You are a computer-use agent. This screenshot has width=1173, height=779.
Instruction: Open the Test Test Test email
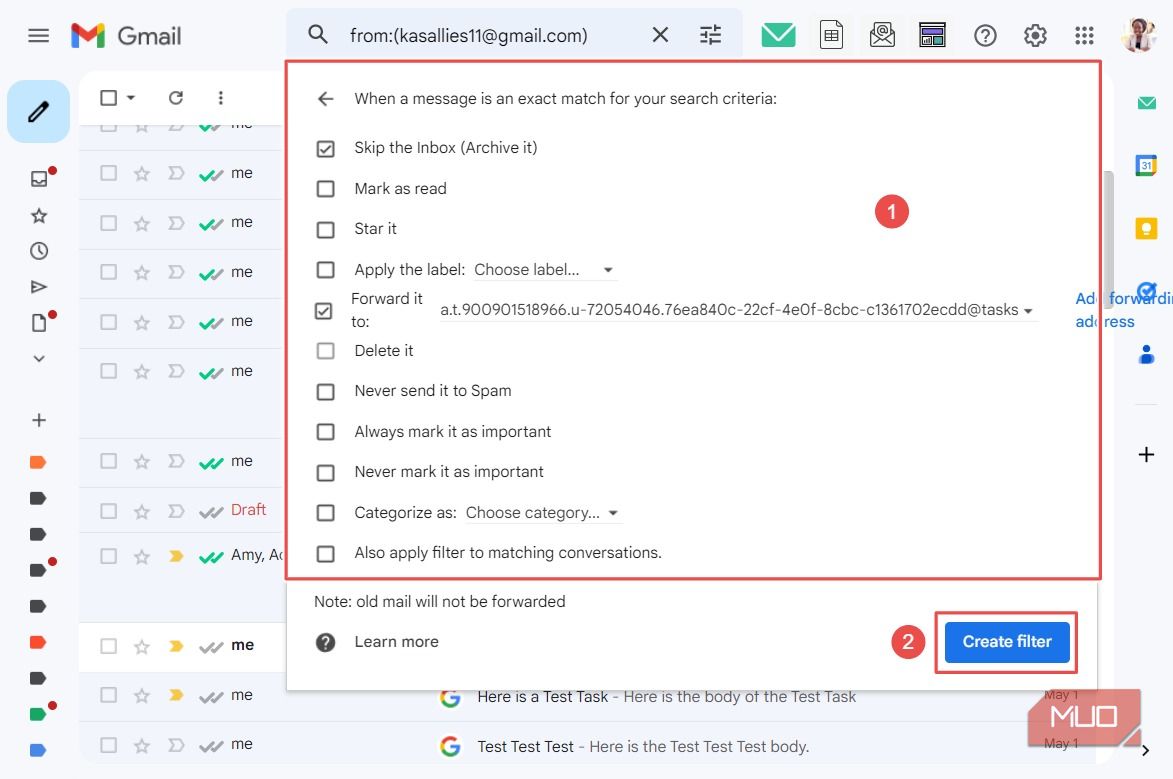tap(642, 746)
